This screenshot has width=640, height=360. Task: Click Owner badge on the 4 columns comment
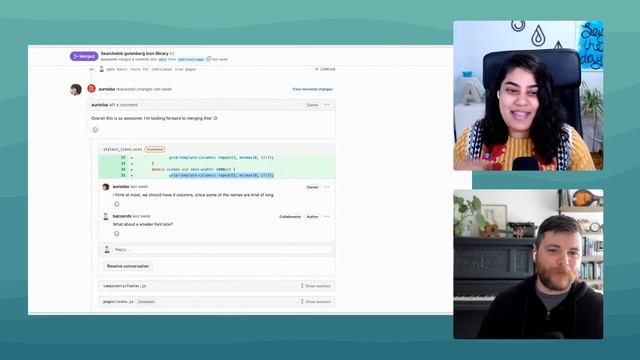click(x=312, y=187)
